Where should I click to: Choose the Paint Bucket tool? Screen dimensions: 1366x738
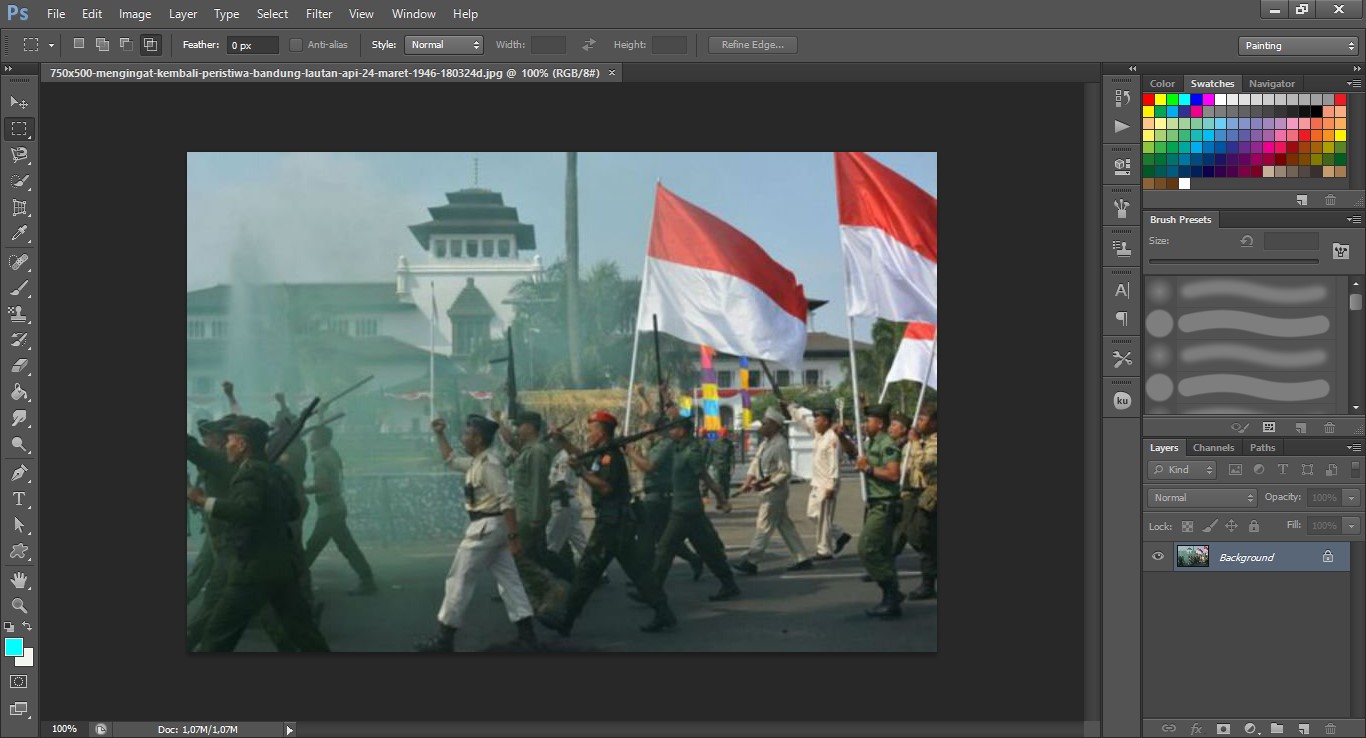coord(19,392)
